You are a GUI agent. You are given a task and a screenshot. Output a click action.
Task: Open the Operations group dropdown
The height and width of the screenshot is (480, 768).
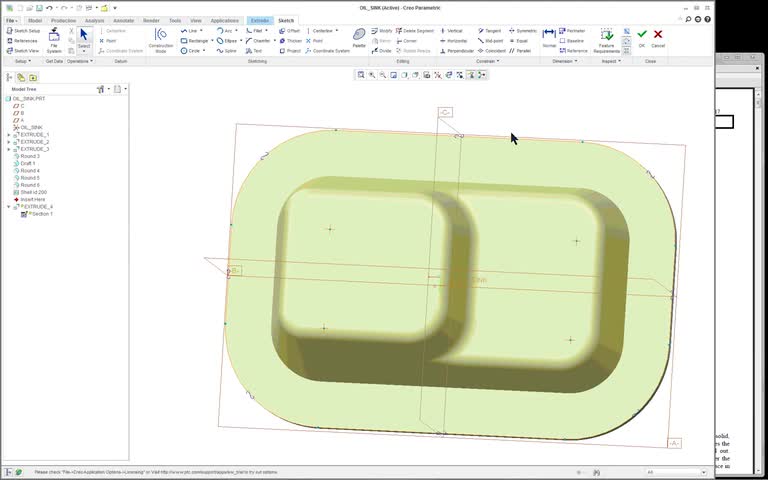80,61
